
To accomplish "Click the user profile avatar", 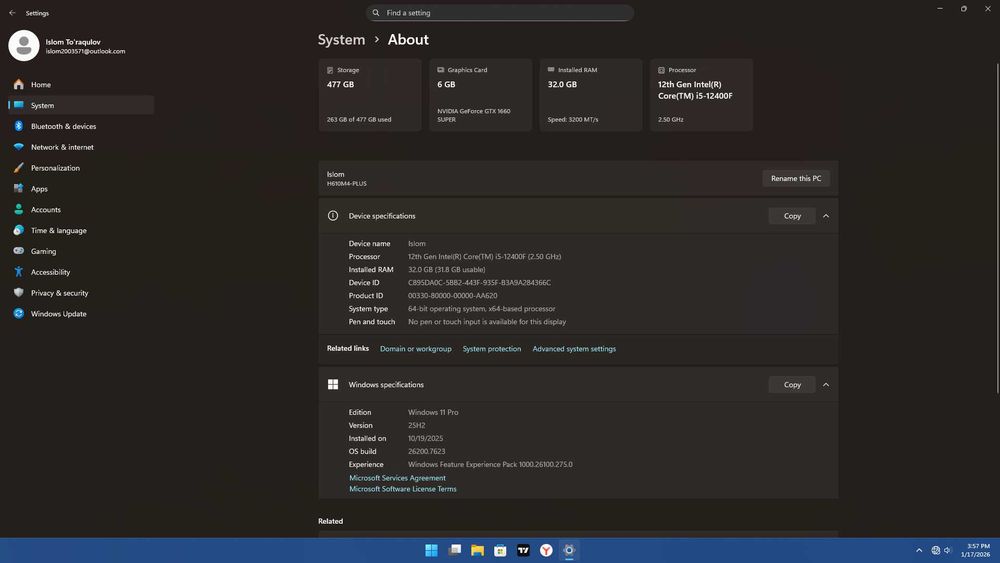I will pyautogui.click(x=24, y=46).
